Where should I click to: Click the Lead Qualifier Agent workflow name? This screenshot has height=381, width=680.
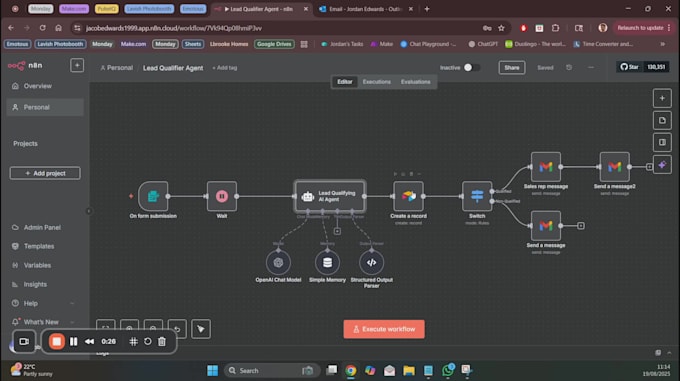(173, 68)
